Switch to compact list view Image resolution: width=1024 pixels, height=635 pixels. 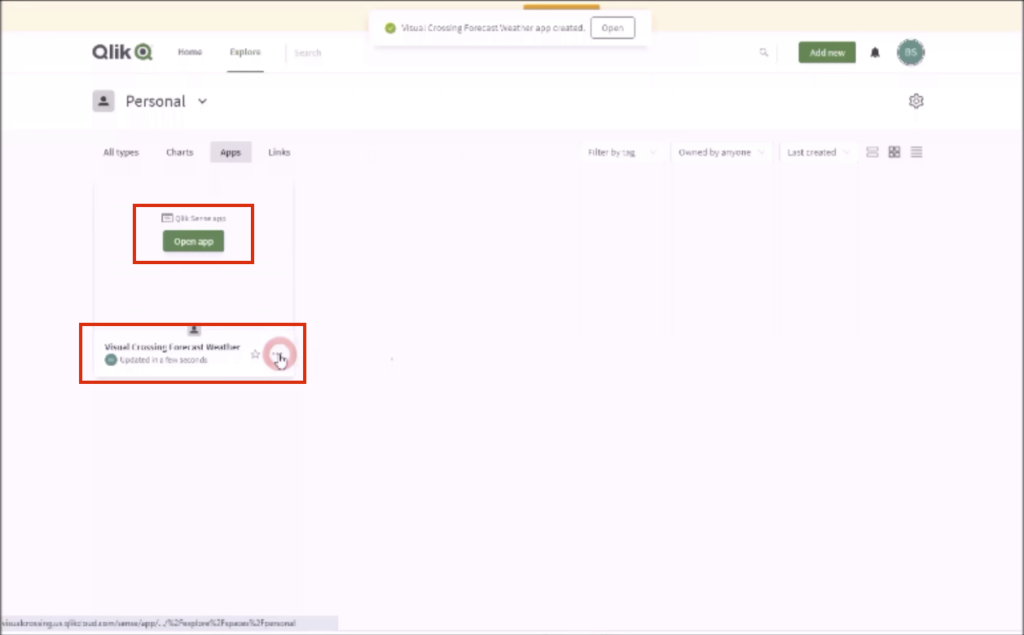point(916,152)
